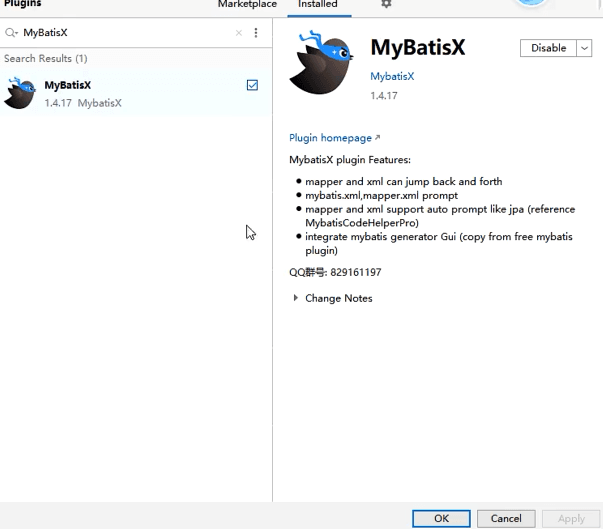The height and width of the screenshot is (529, 603).
Task: Open the Disable button dropdown arrow
Action: [x=584, y=48]
